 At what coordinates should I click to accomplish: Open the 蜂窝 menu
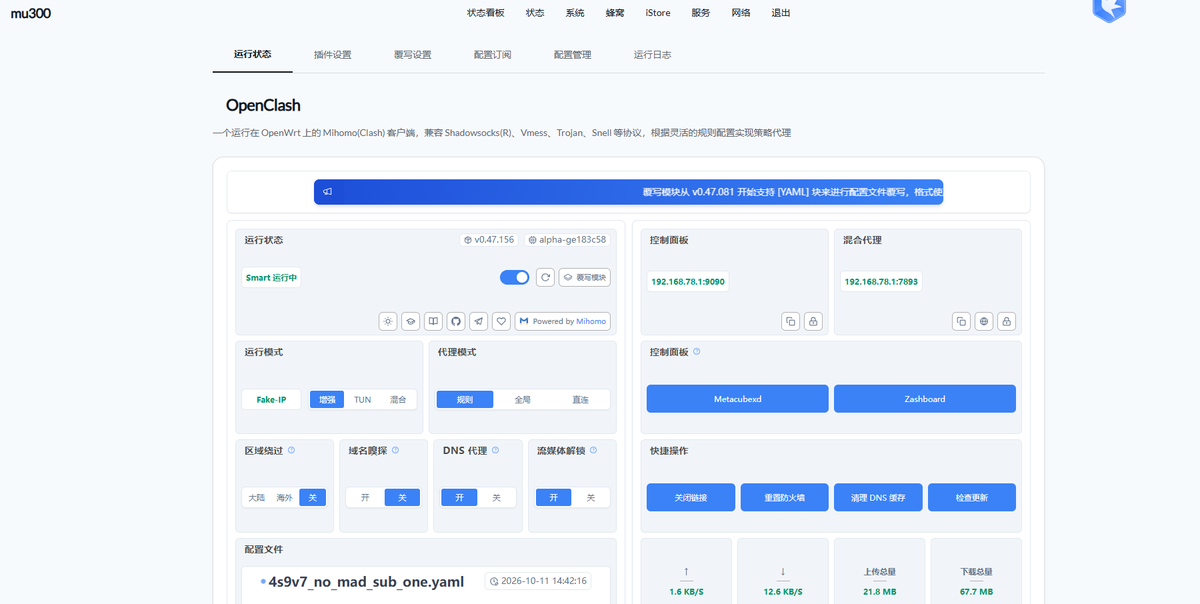point(615,13)
